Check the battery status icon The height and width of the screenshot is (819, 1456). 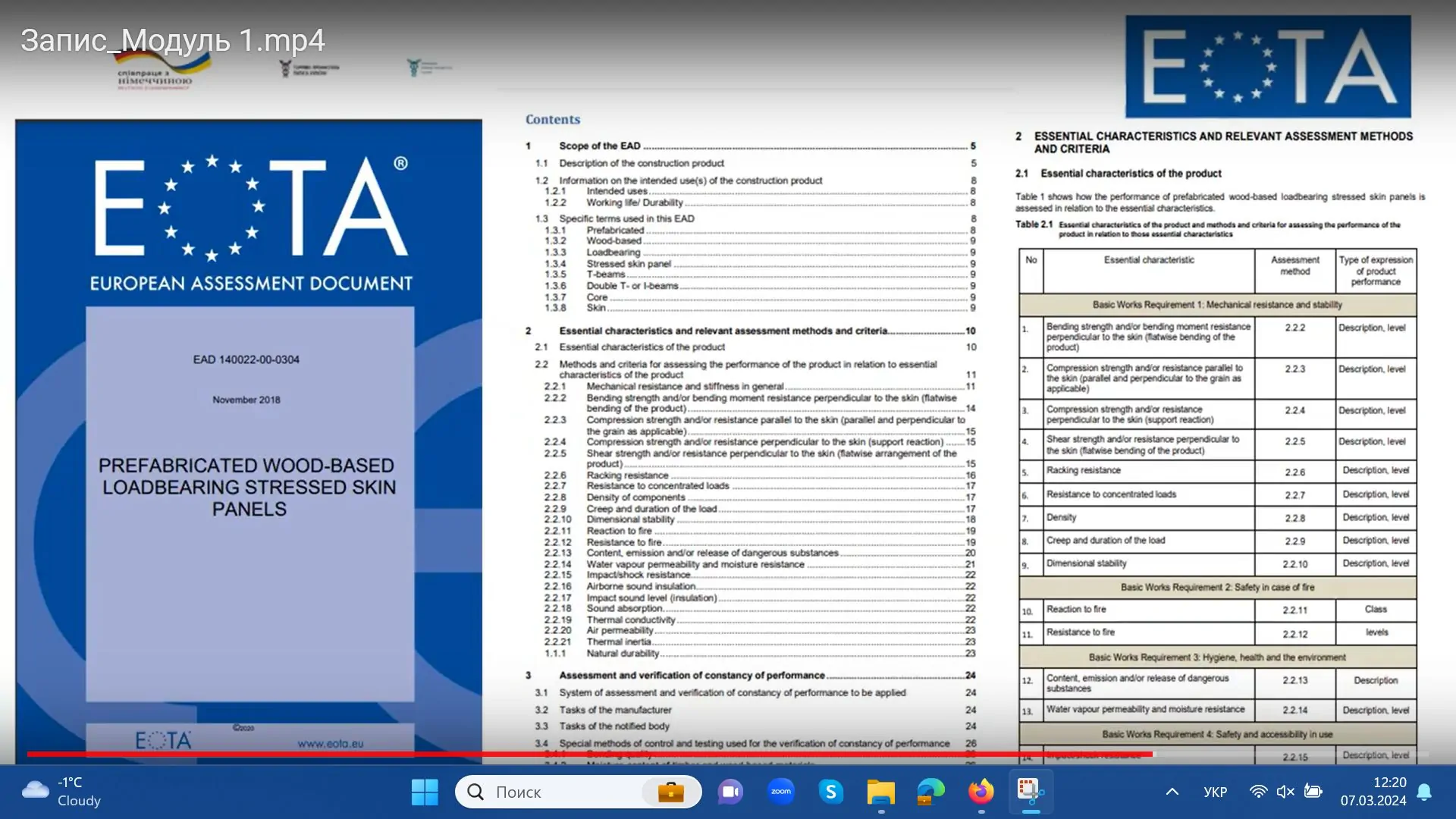pyautogui.click(x=1313, y=792)
